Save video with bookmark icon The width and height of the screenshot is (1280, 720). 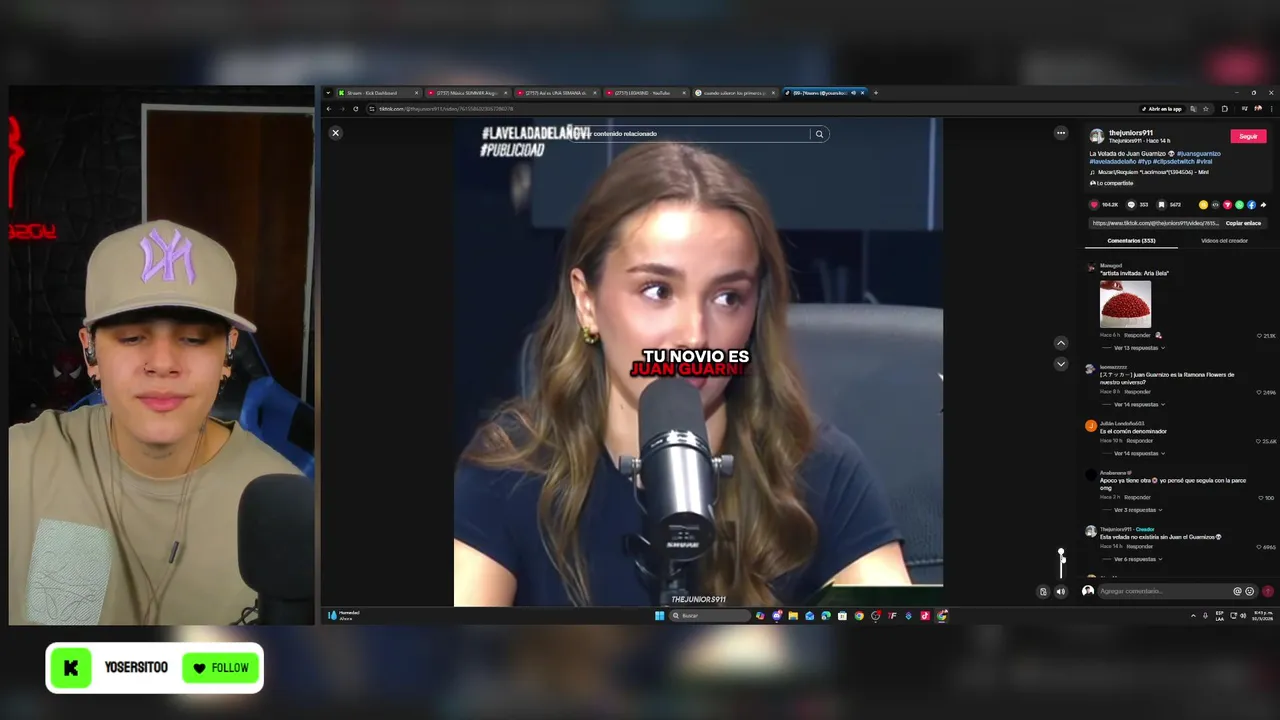pos(1162,205)
